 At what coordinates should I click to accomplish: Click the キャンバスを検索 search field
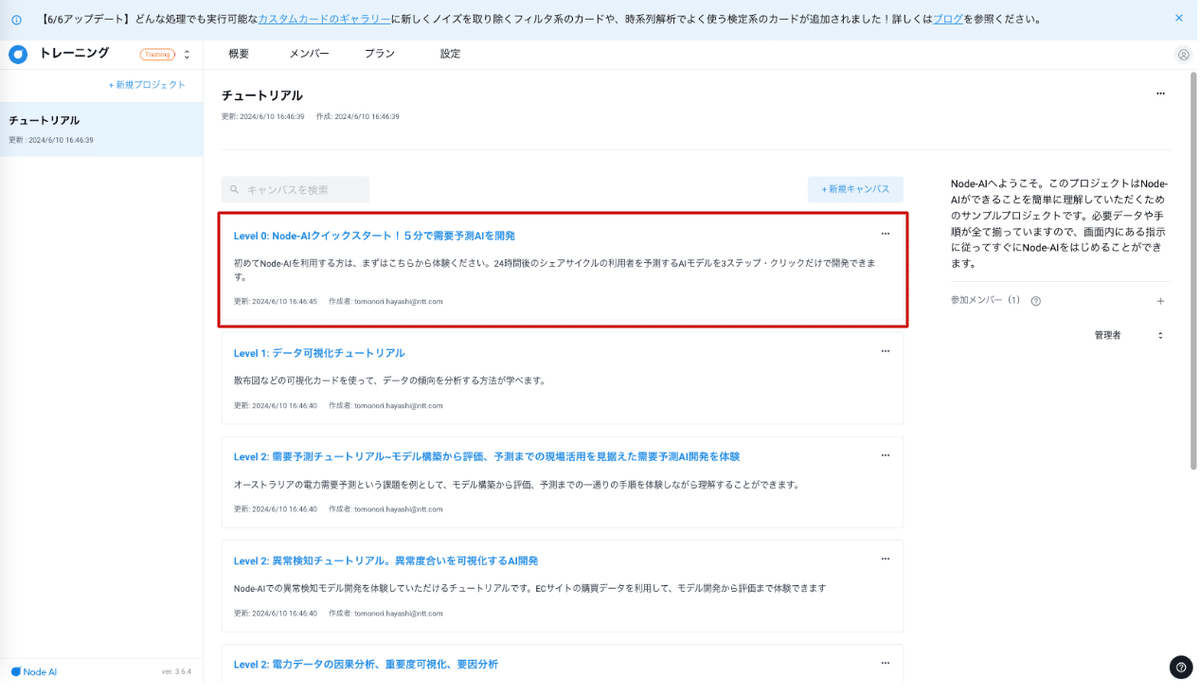click(295, 189)
